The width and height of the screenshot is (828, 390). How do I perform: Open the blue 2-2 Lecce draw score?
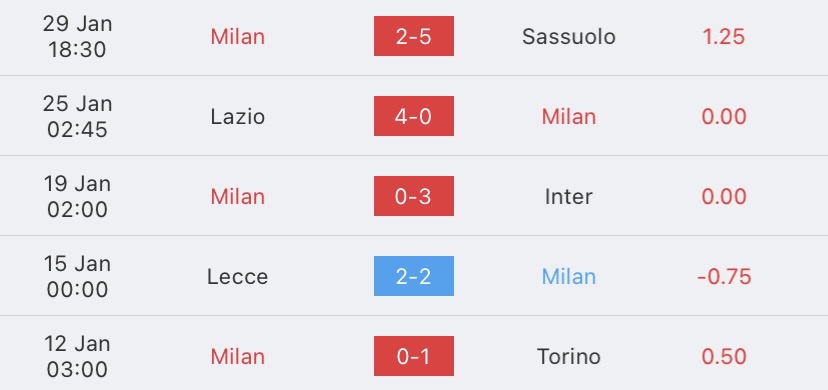click(x=413, y=276)
